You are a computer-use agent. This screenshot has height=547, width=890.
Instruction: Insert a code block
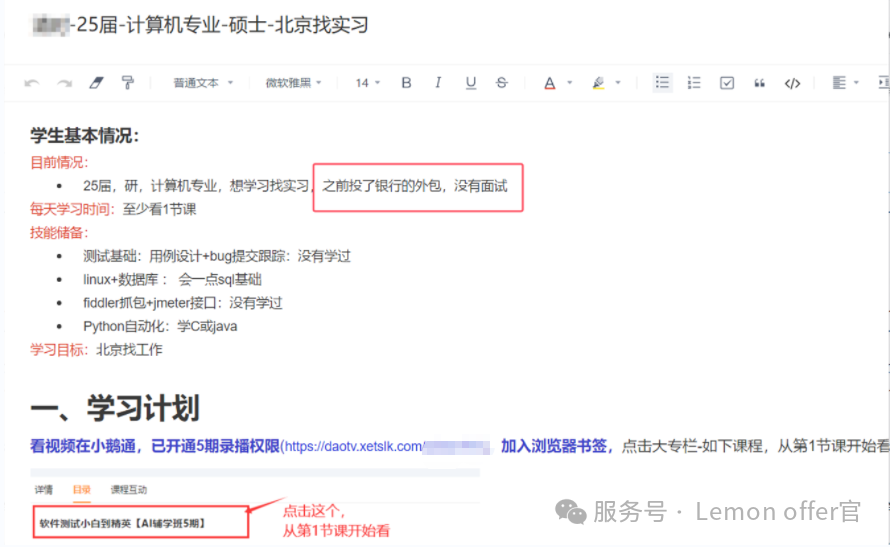coord(792,83)
